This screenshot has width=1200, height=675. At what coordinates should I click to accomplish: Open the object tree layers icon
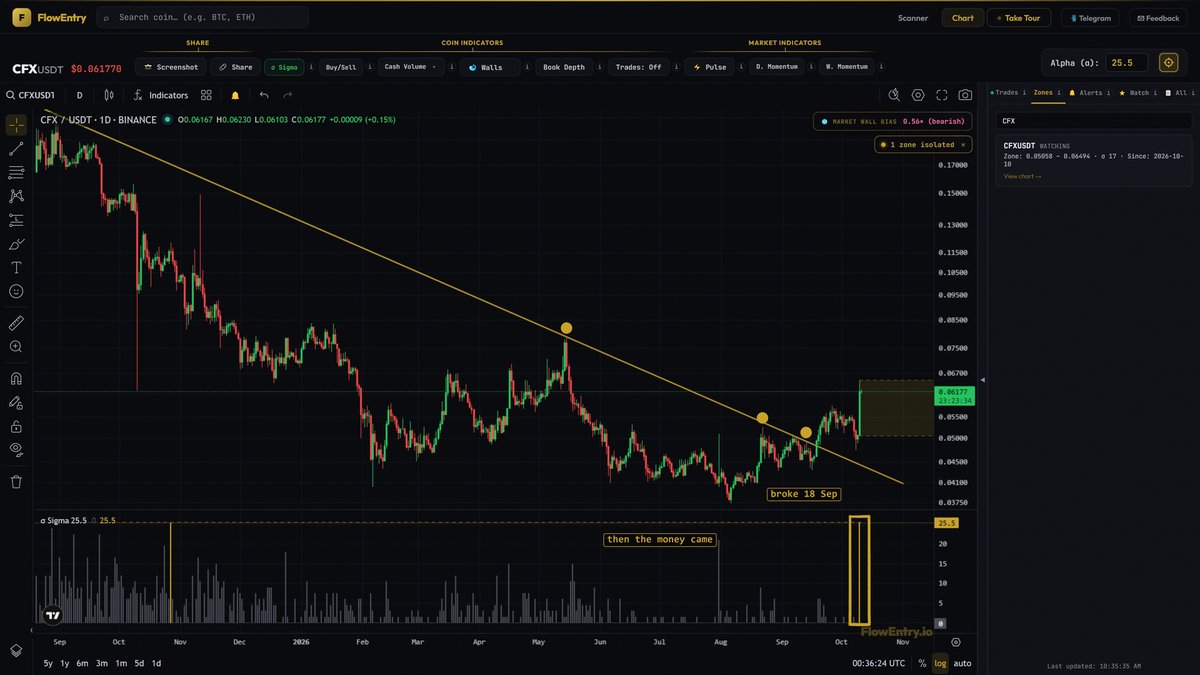[16, 650]
